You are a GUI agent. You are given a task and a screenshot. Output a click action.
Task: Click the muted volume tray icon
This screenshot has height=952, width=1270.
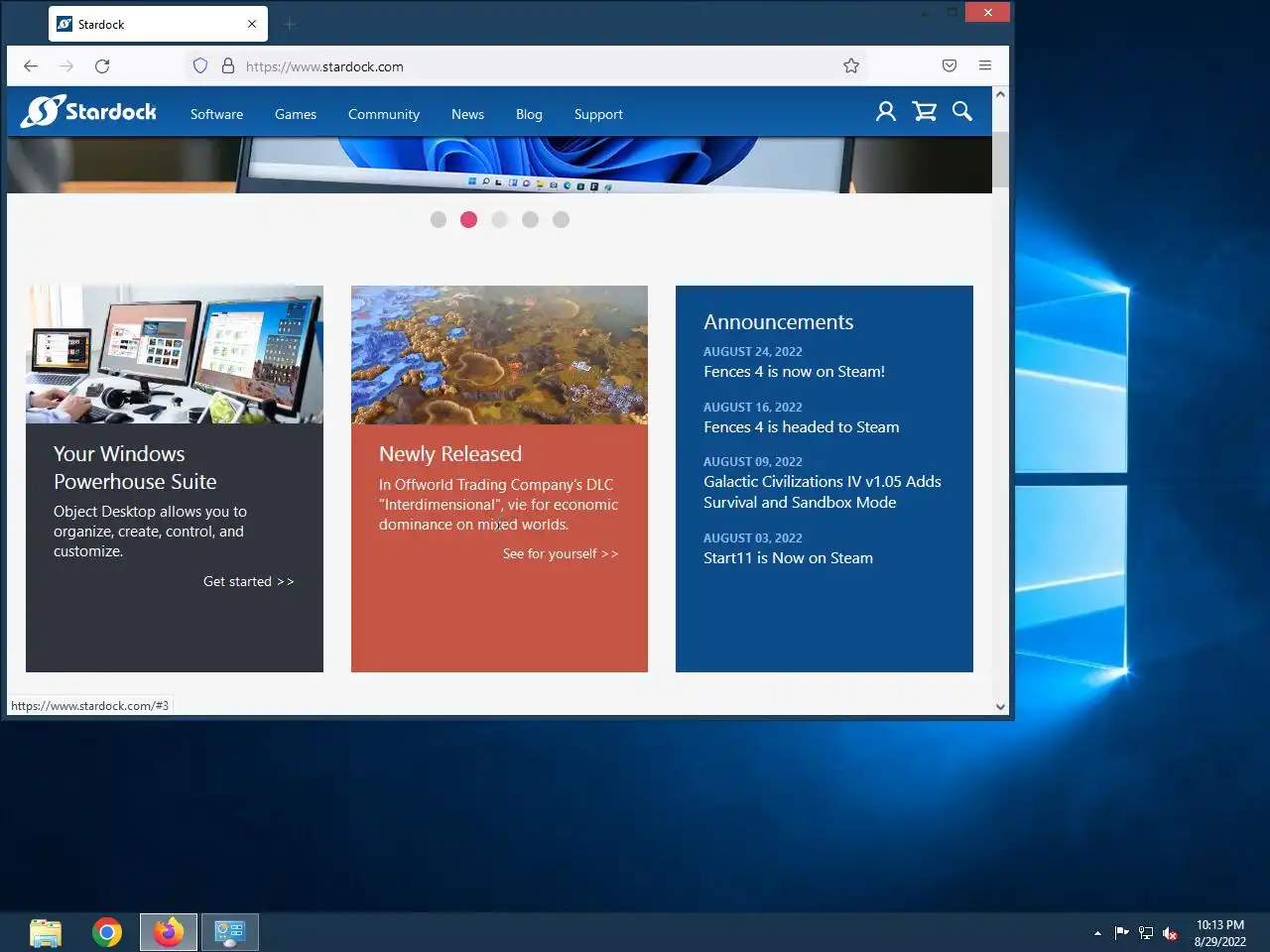pyautogui.click(x=1171, y=933)
